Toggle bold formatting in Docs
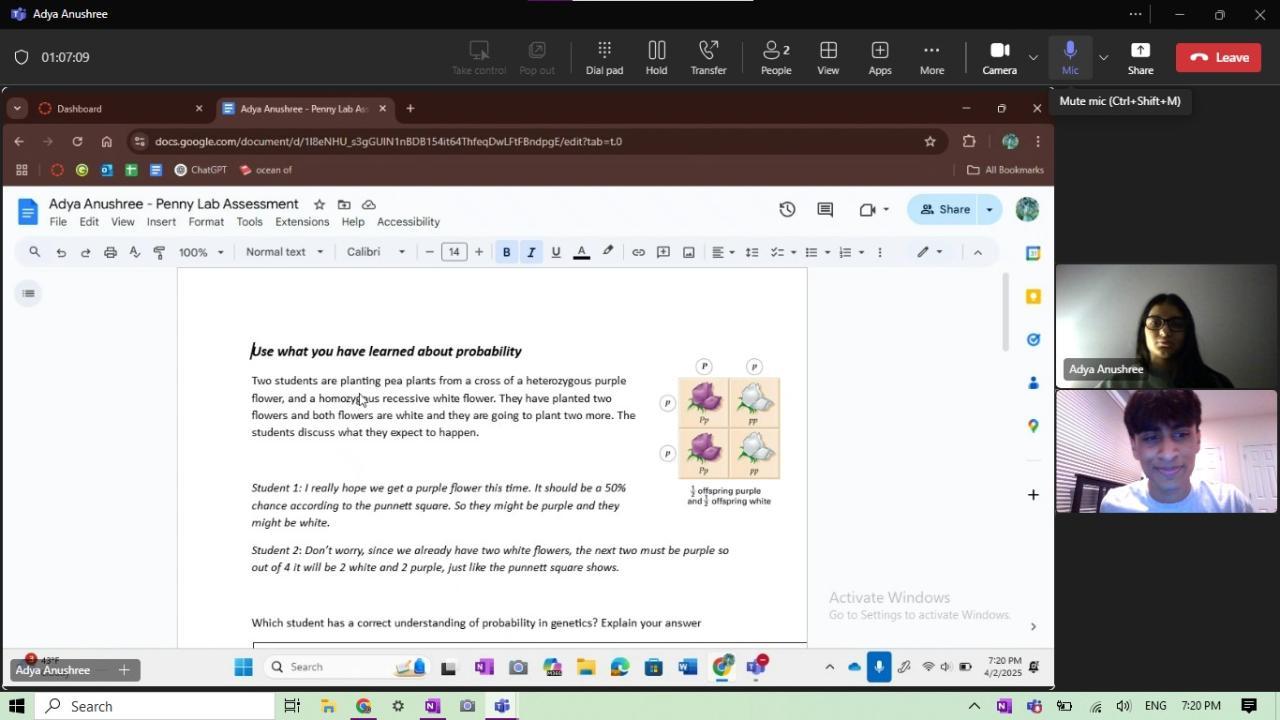The image size is (1280, 720). pos(506,252)
